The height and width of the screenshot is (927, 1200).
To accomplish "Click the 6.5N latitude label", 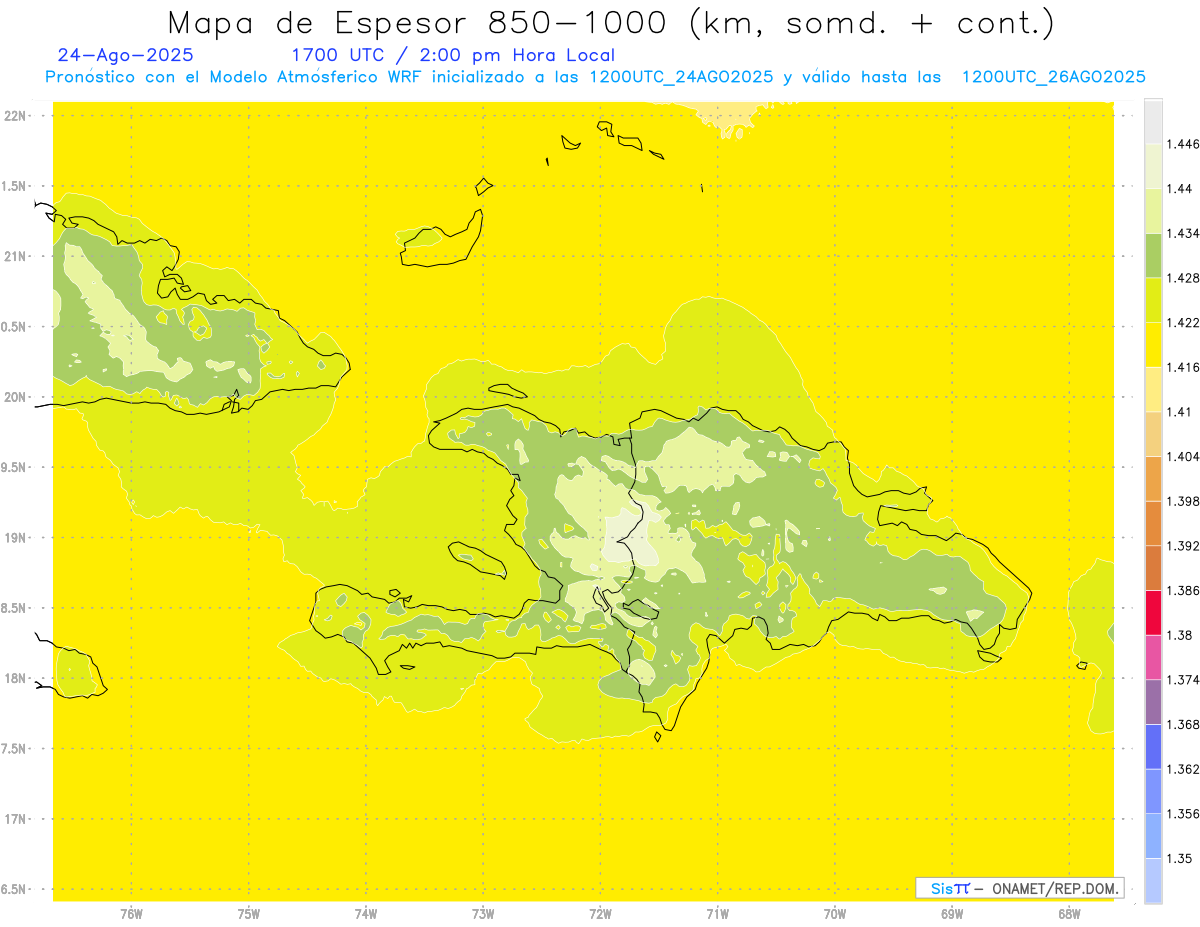I will [13, 889].
